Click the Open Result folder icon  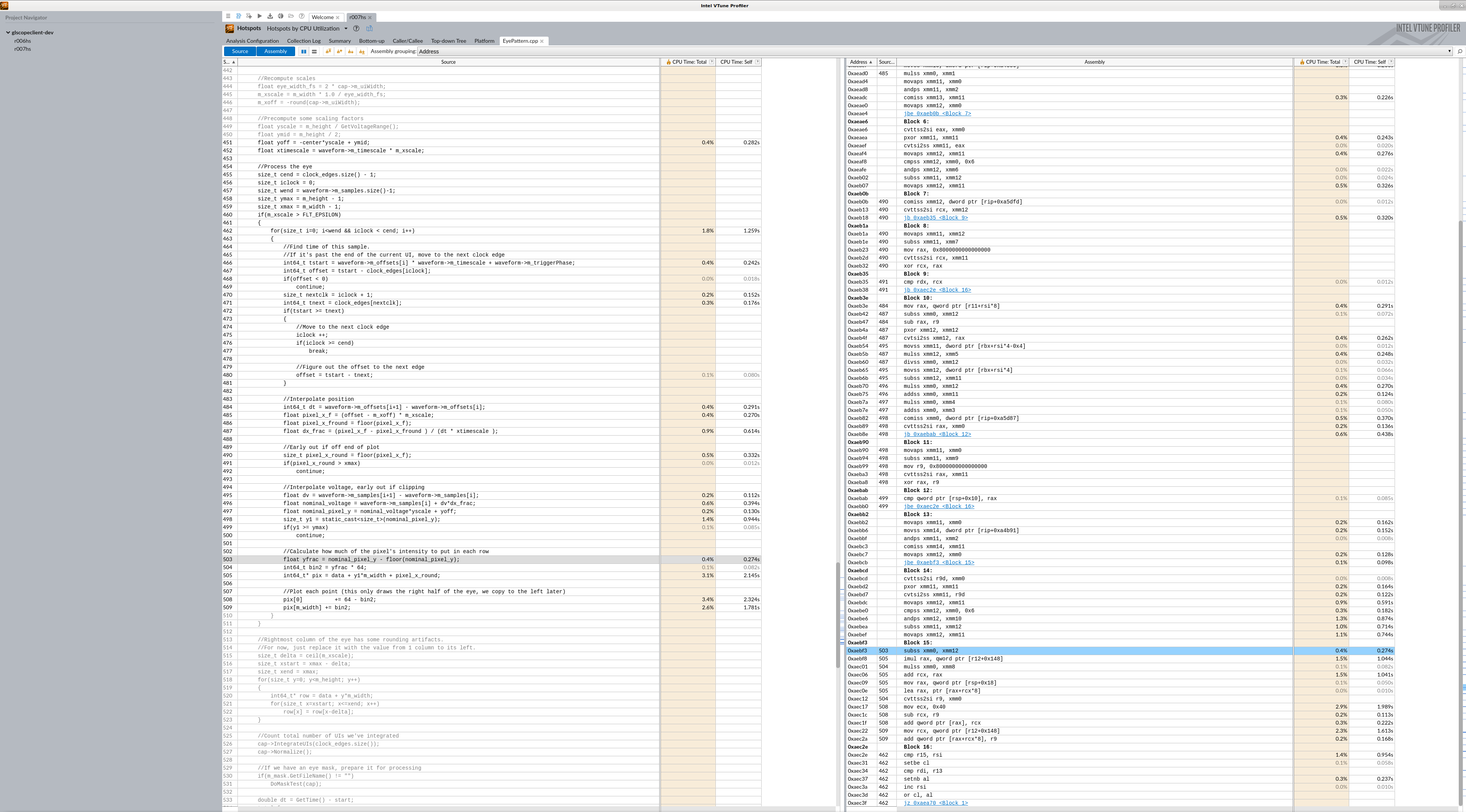[291, 16]
